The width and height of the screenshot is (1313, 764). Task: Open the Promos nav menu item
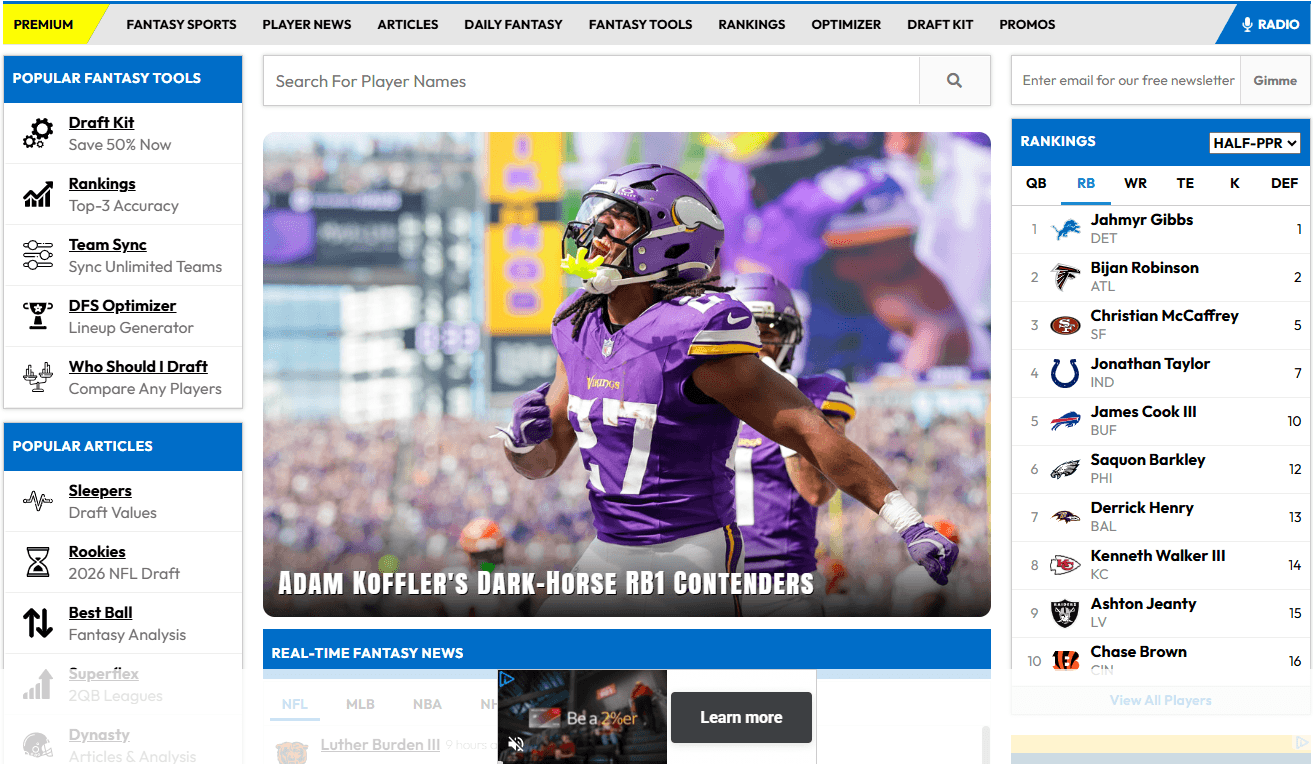1027,24
